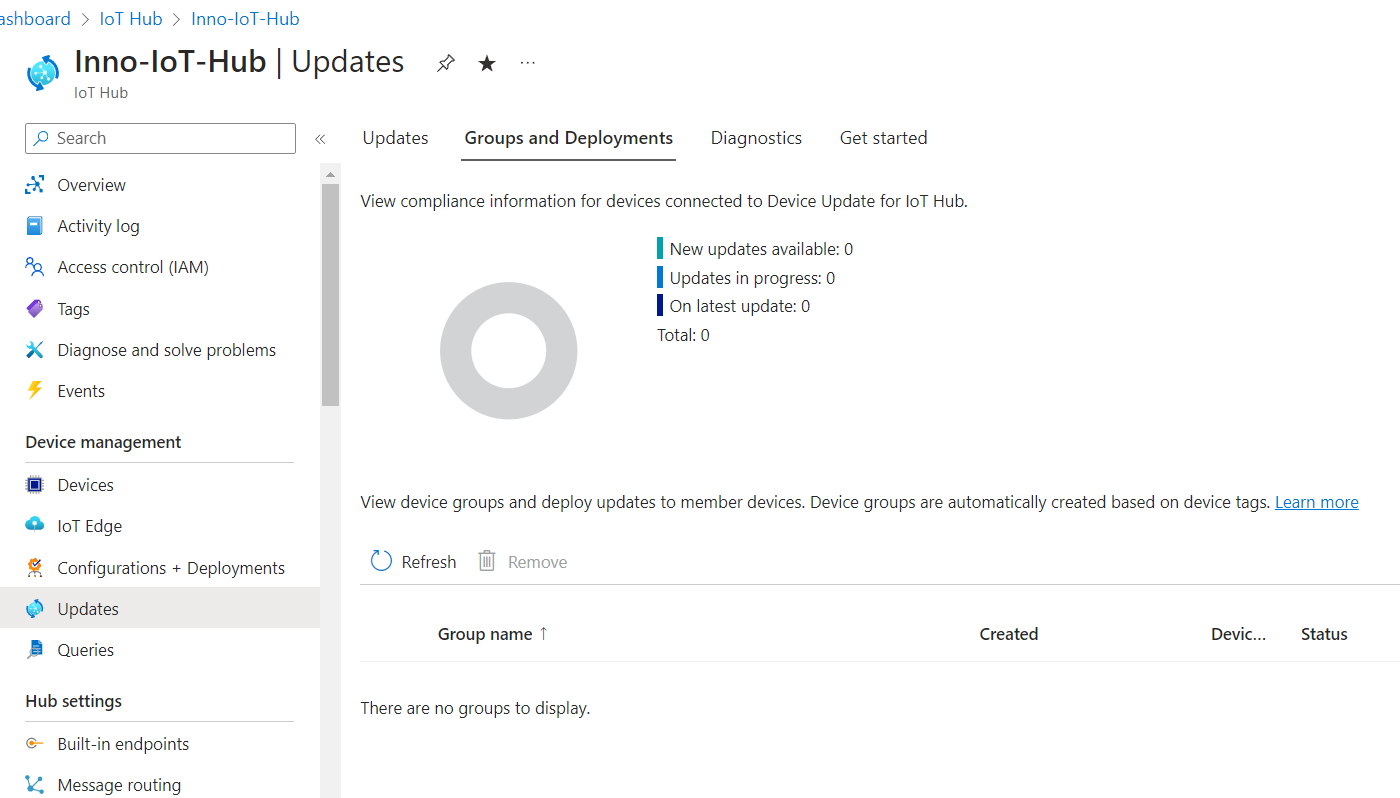Open the more options ellipsis menu
This screenshot has height=798, width=1400.
pyautogui.click(x=528, y=63)
